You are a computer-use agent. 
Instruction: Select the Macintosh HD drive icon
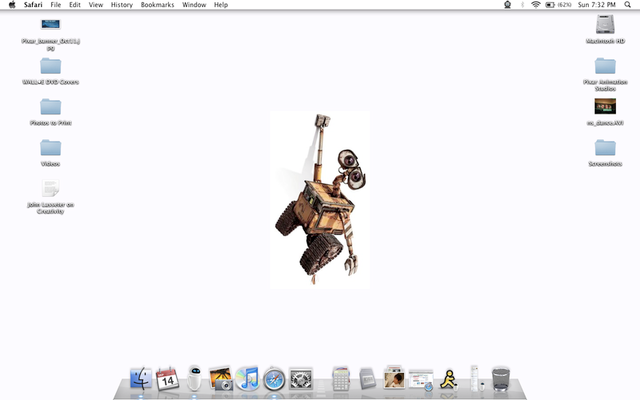pyautogui.click(x=604, y=24)
